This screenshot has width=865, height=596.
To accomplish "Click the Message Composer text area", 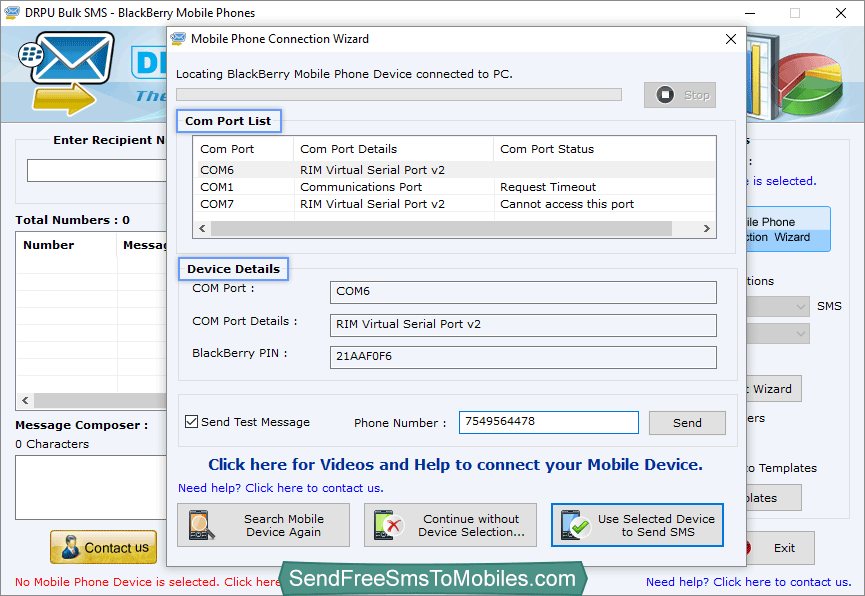I will pyautogui.click(x=91, y=487).
